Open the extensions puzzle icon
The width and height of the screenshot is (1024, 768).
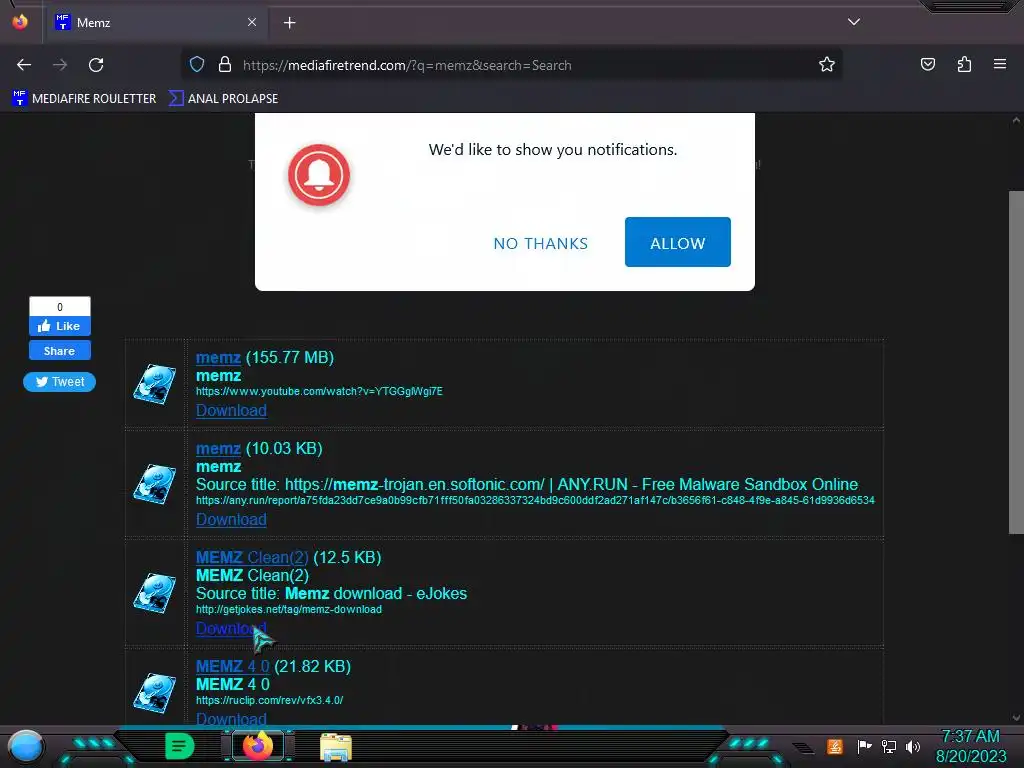click(x=964, y=65)
